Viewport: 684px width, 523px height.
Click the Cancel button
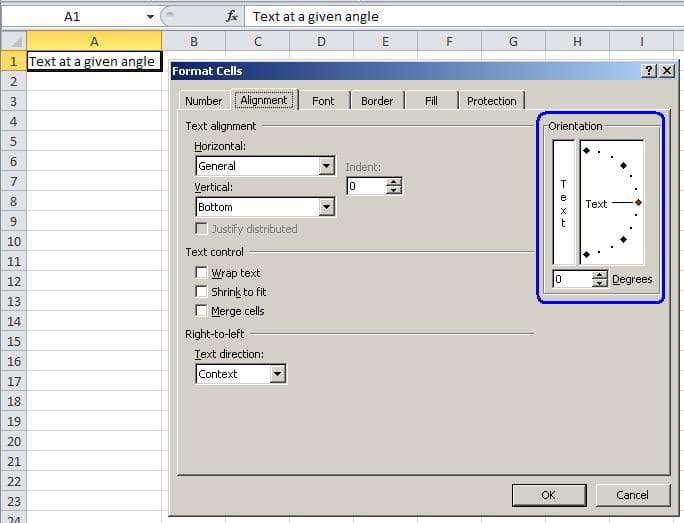(x=632, y=494)
